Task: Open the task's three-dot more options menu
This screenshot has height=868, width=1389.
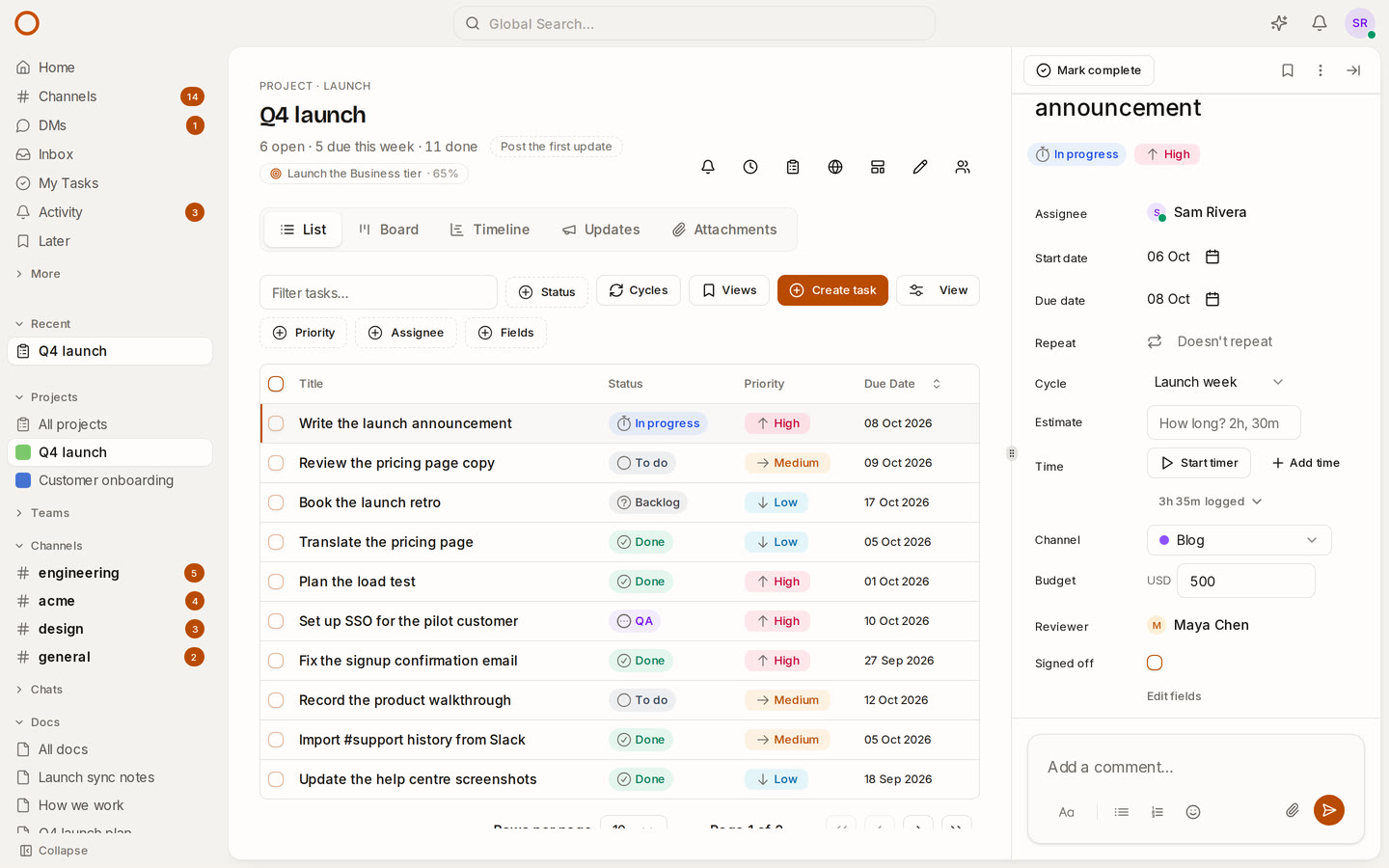Action: 1321,70
